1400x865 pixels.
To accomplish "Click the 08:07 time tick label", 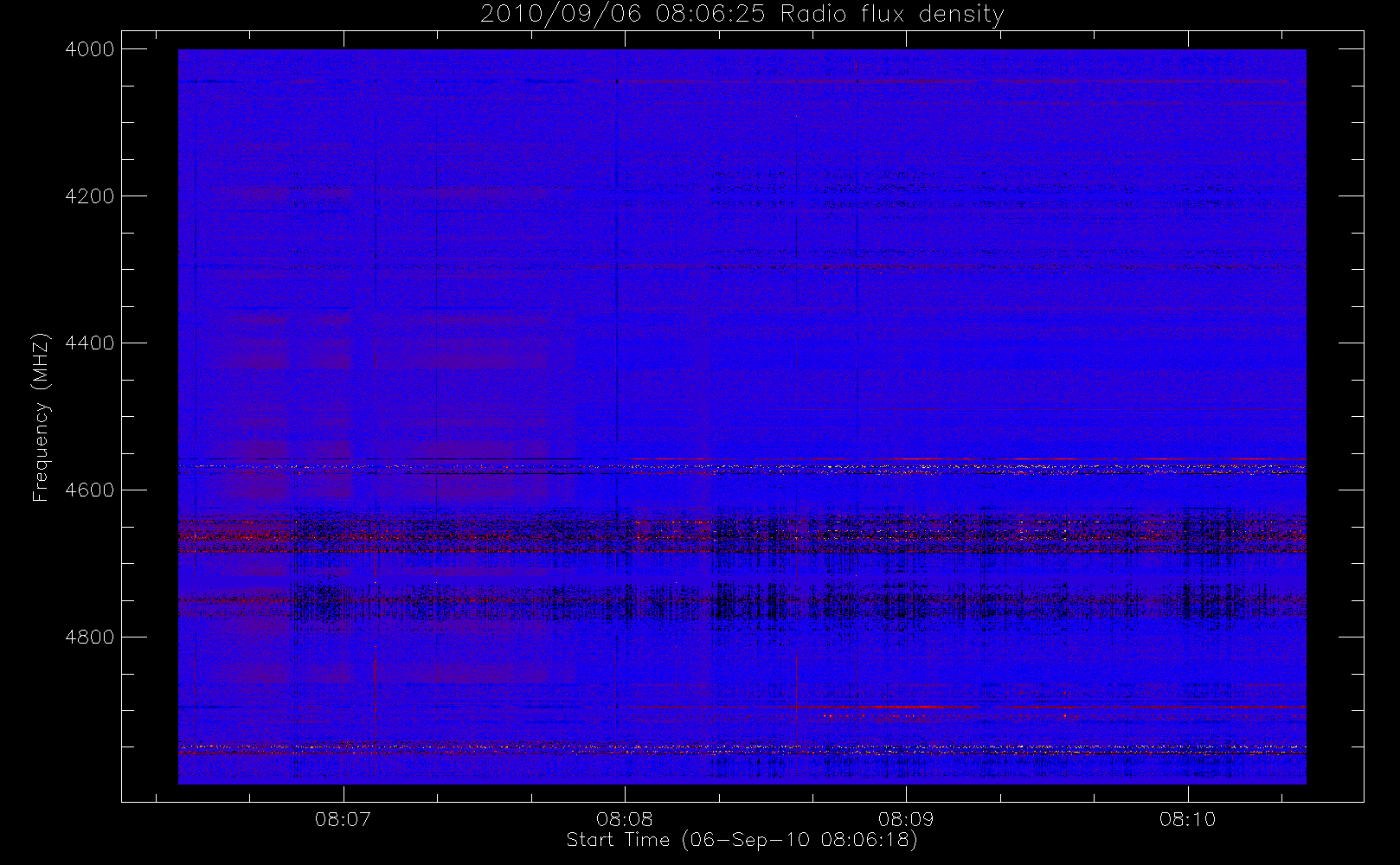I will (344, 819).
